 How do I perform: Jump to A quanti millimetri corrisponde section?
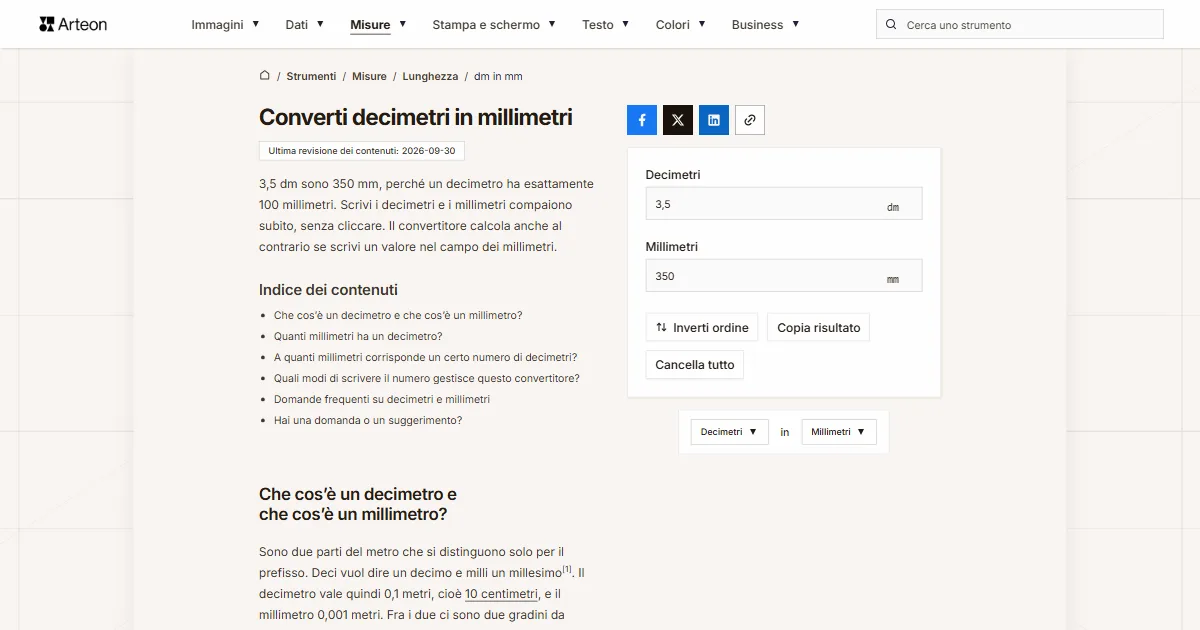(426, 357)
